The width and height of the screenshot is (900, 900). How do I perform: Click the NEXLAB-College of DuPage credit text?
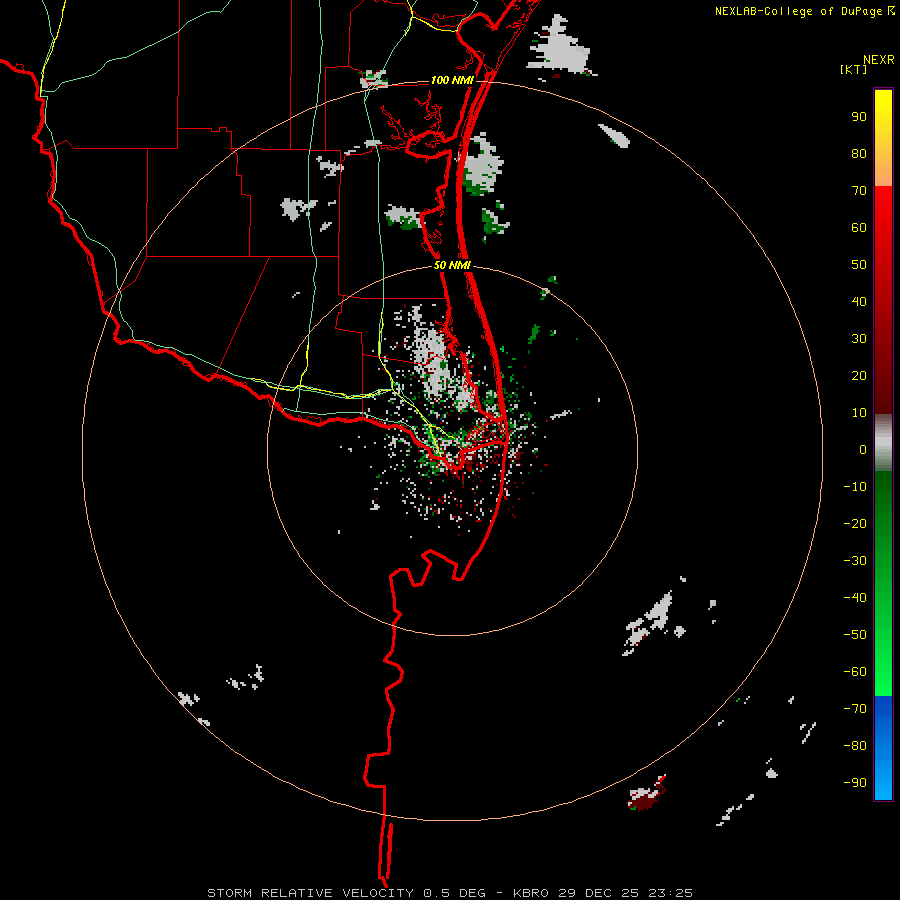798,11
